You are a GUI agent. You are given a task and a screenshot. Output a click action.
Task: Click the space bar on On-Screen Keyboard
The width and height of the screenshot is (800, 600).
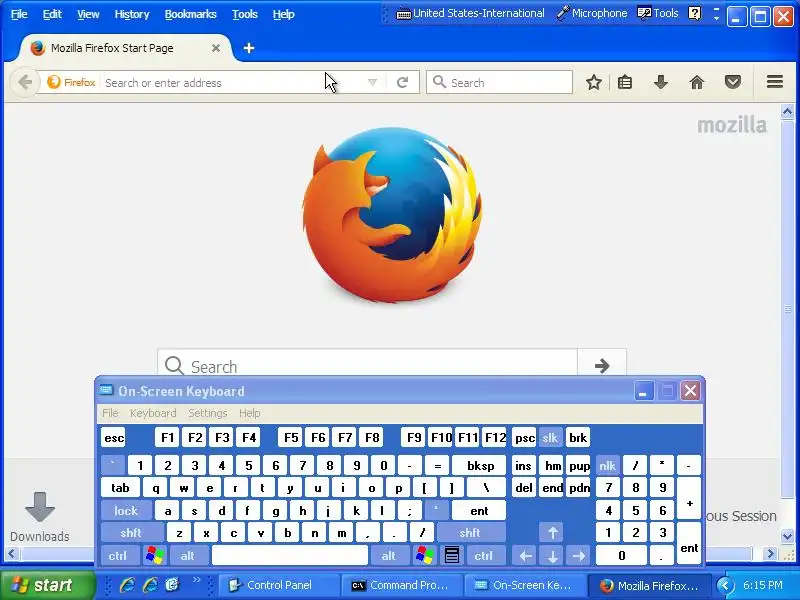tap(289, 556)
